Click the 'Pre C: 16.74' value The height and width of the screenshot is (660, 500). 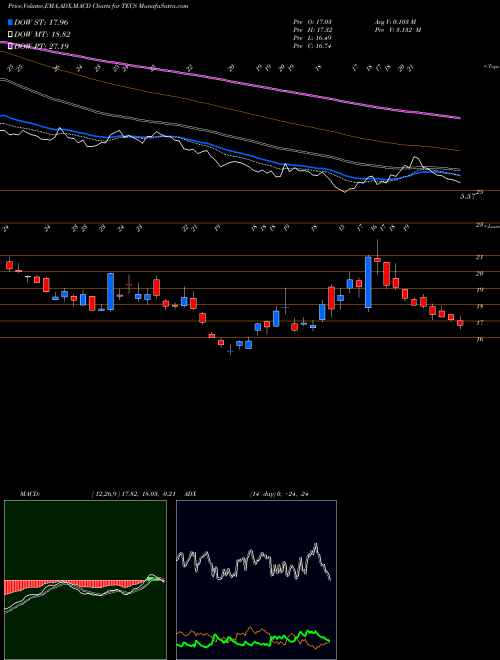coord(312,46)
